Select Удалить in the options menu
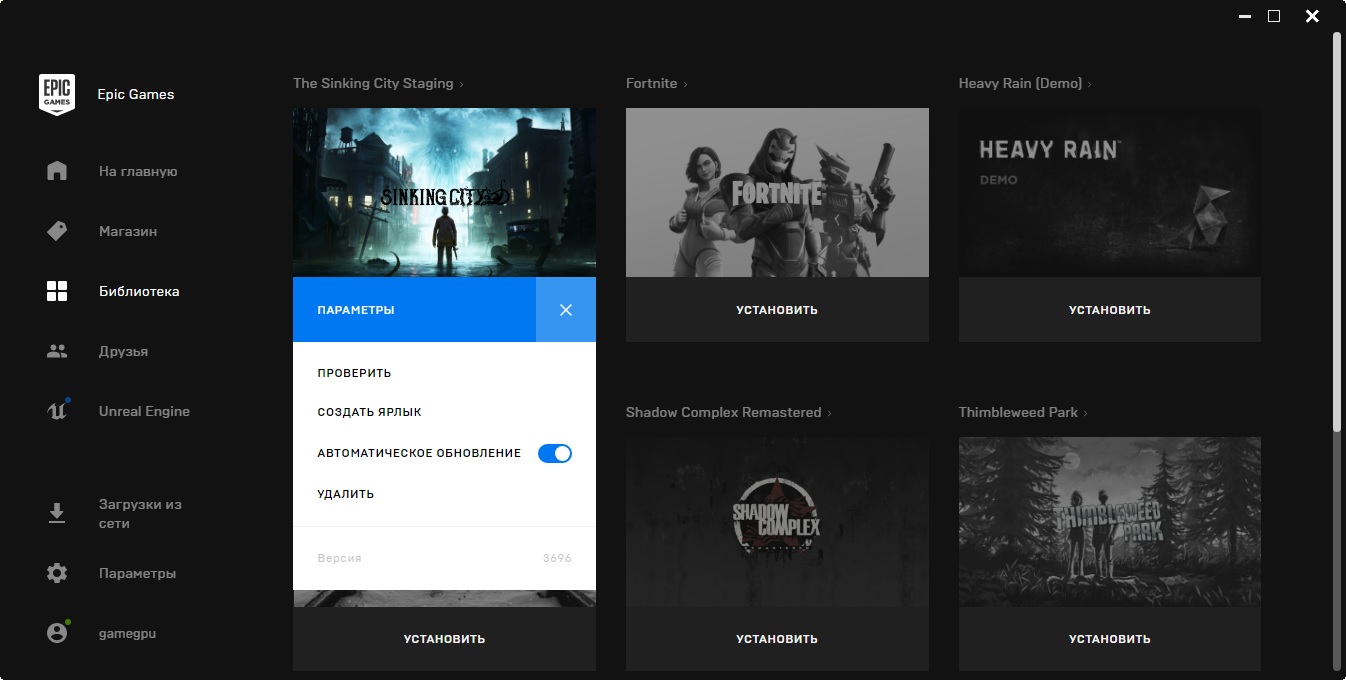1346x680 pixels. tap(346, 494)
